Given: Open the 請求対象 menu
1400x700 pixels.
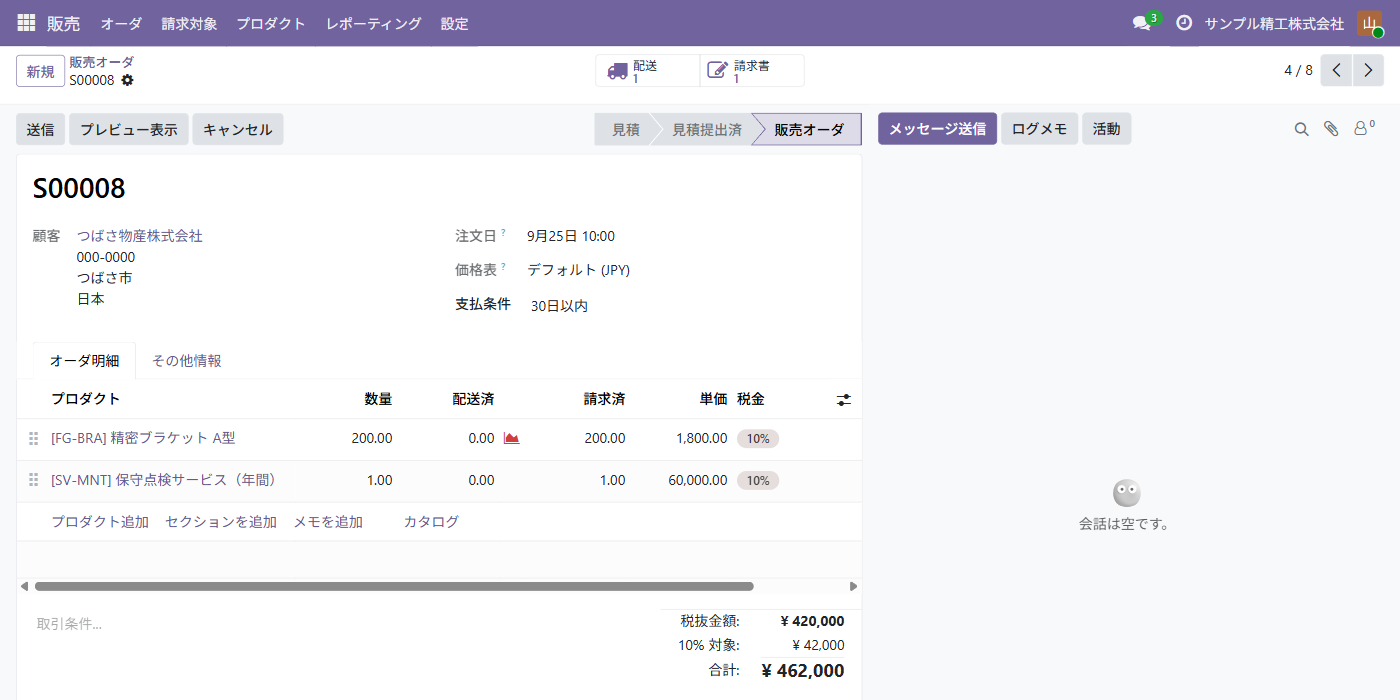Looking at the screenshot, I should (x=189, y=23).
